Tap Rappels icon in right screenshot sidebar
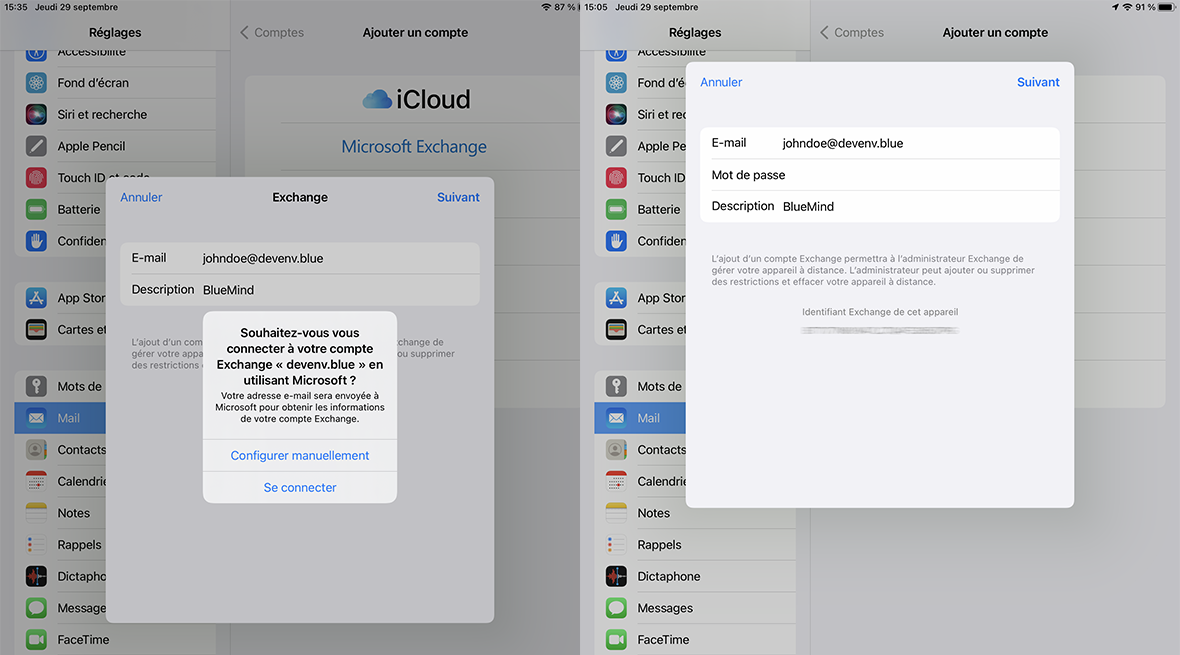This screenshot has width=1180, height=655. 617,545
